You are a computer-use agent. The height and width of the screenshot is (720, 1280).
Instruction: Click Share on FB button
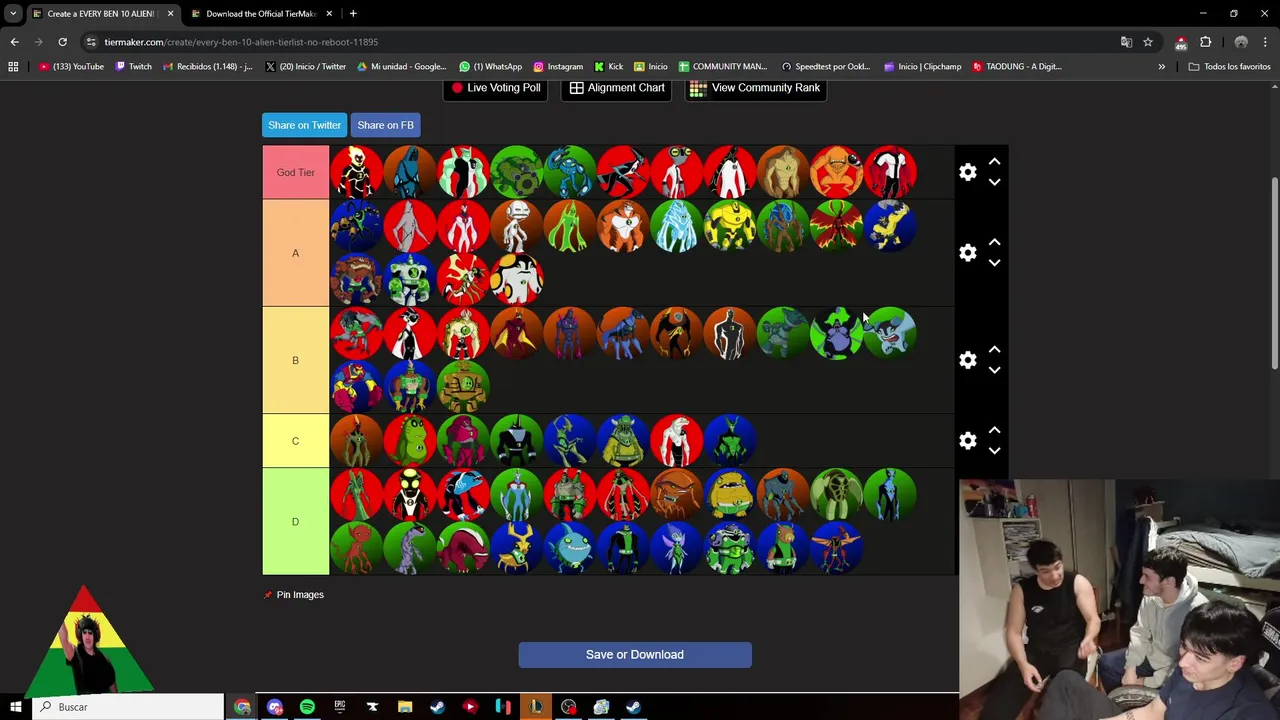click(x=385, y=125)
